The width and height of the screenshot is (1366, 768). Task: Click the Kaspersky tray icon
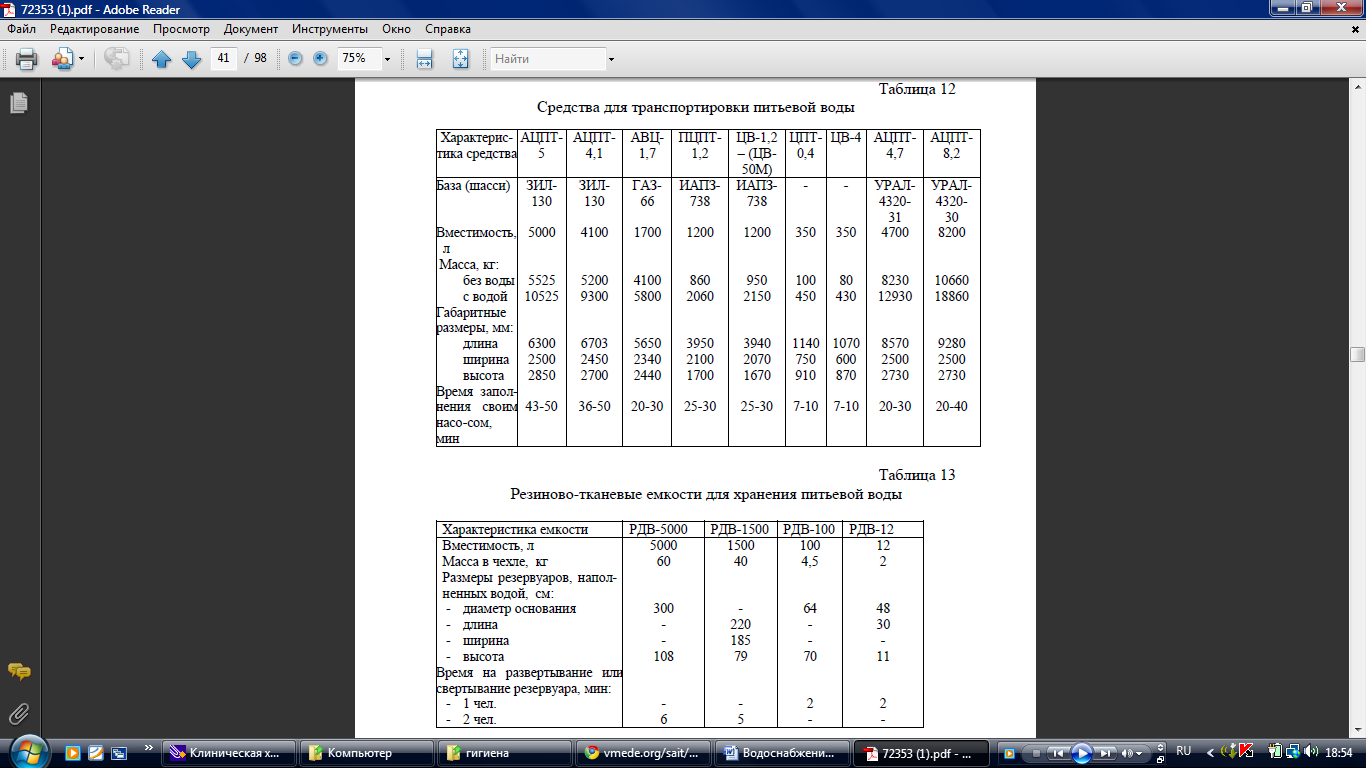(1246, 752)
